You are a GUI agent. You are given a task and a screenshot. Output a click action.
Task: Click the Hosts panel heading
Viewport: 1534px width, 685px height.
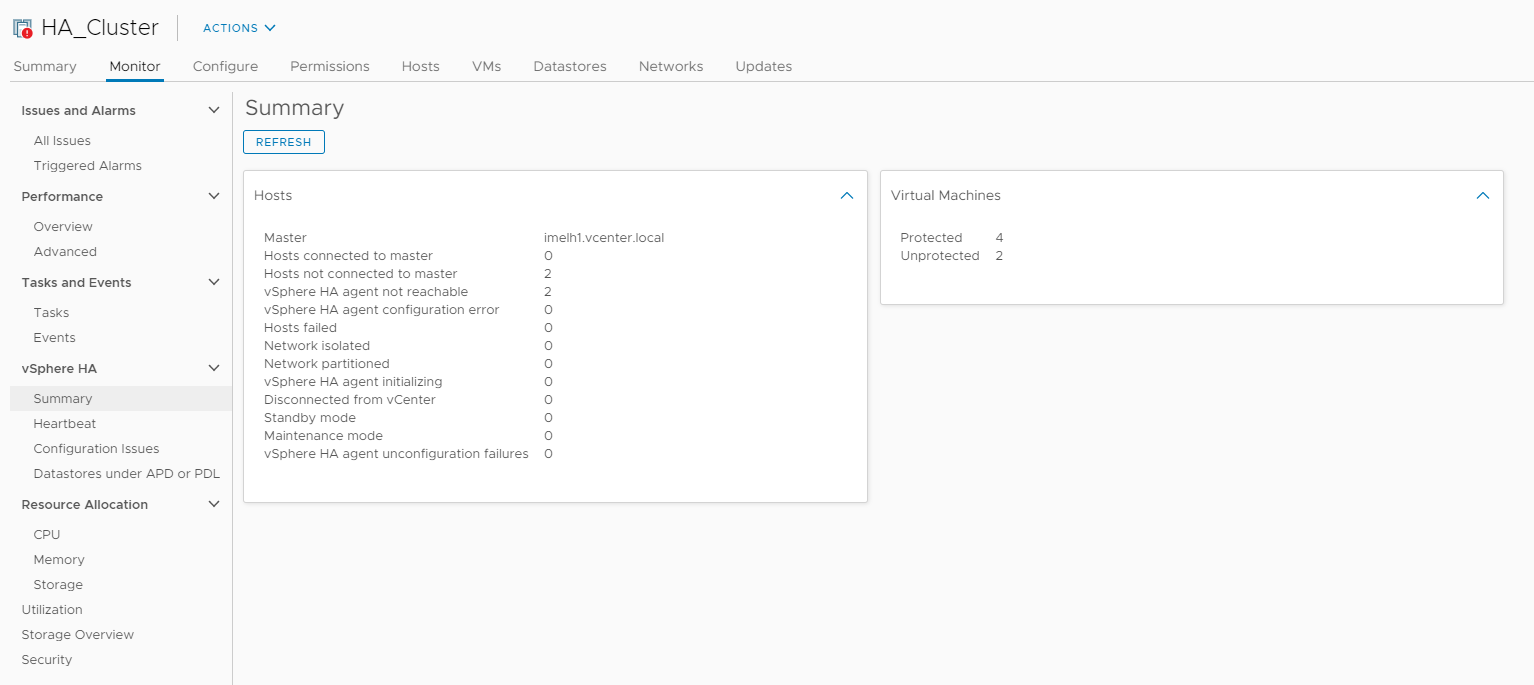[x=273, y=196]
